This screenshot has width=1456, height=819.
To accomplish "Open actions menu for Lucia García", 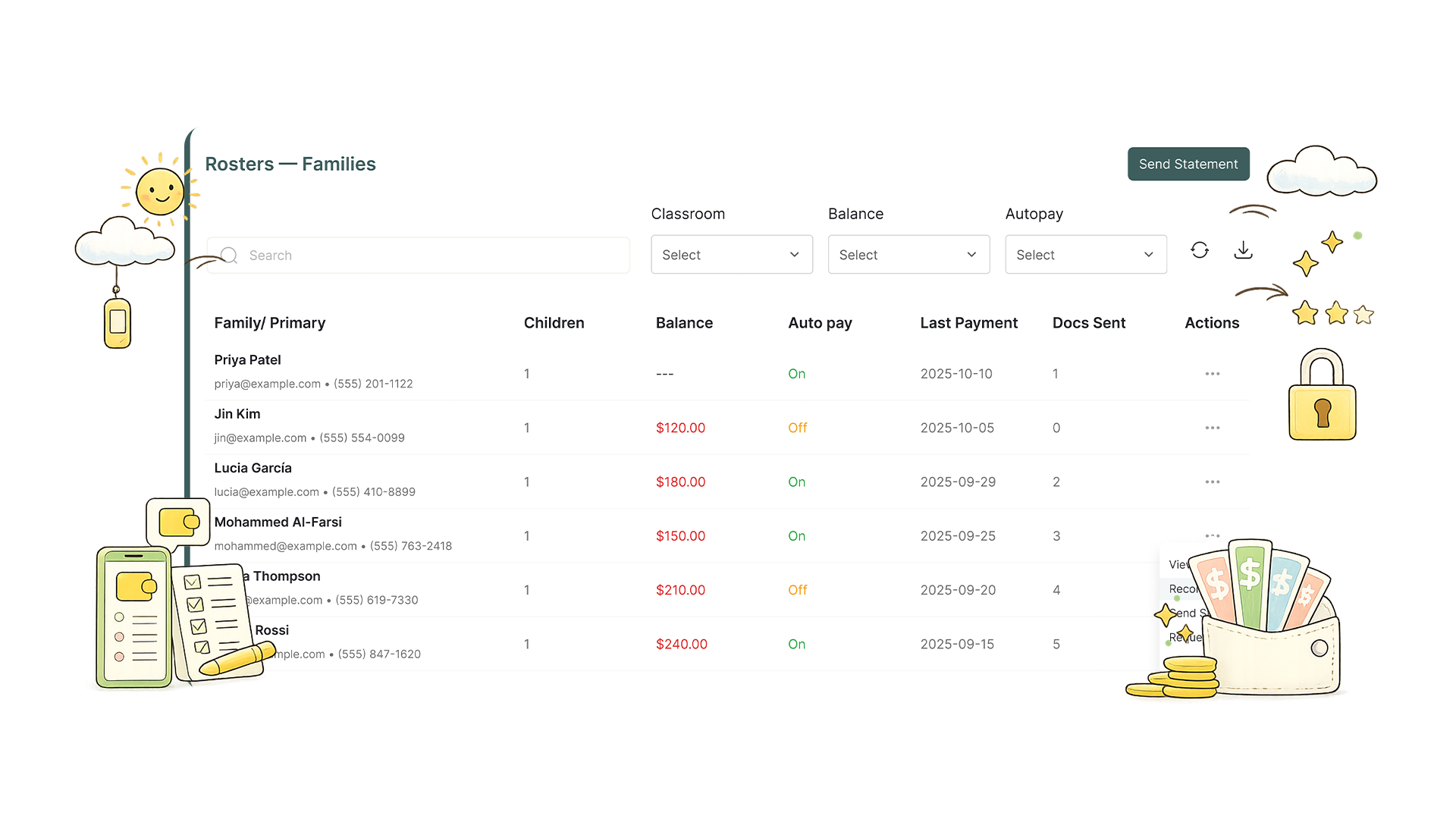I will point(1212,482).
